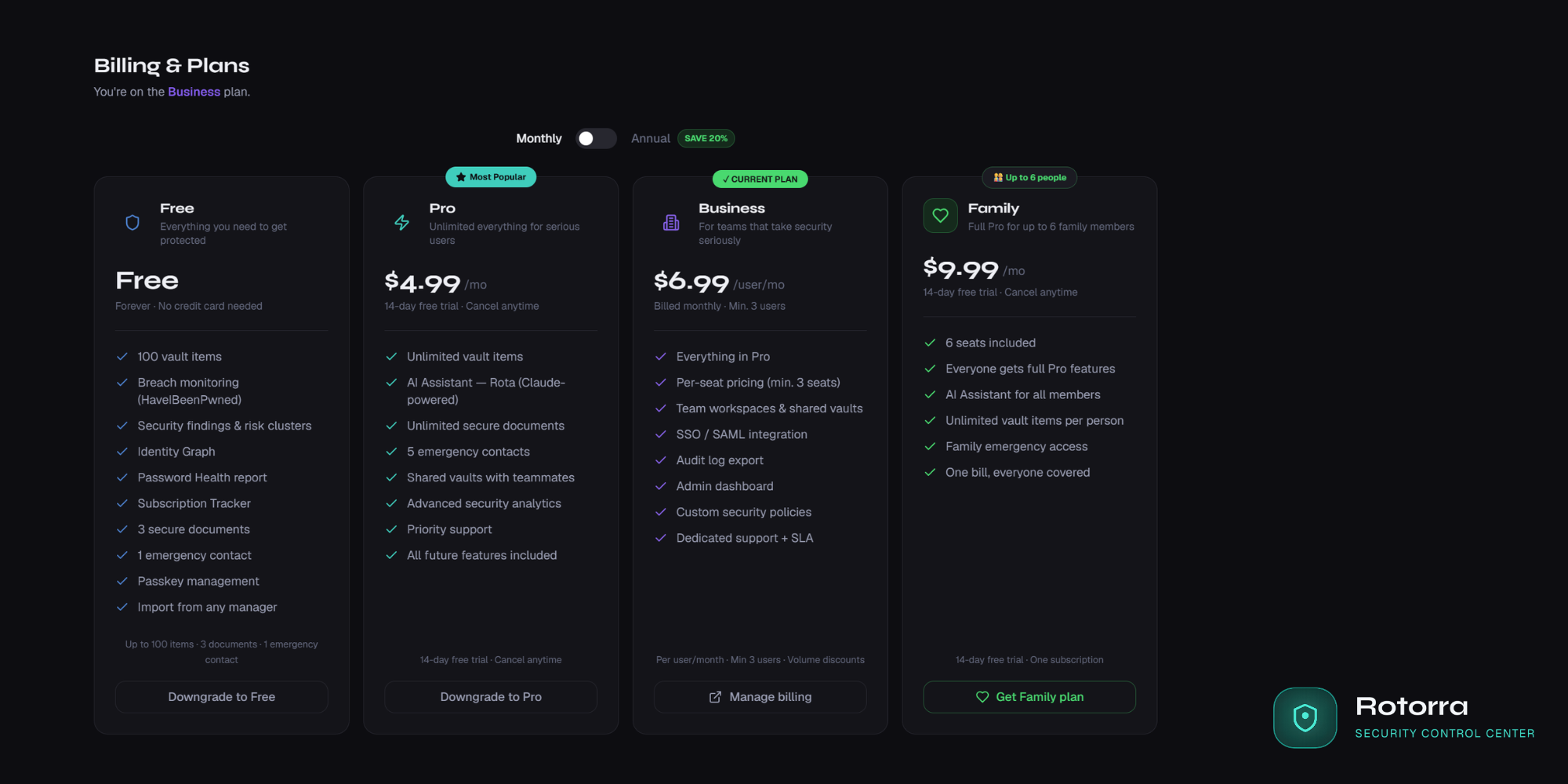
Task: Switch billing from Monthly to Annual
Action: 596,138
